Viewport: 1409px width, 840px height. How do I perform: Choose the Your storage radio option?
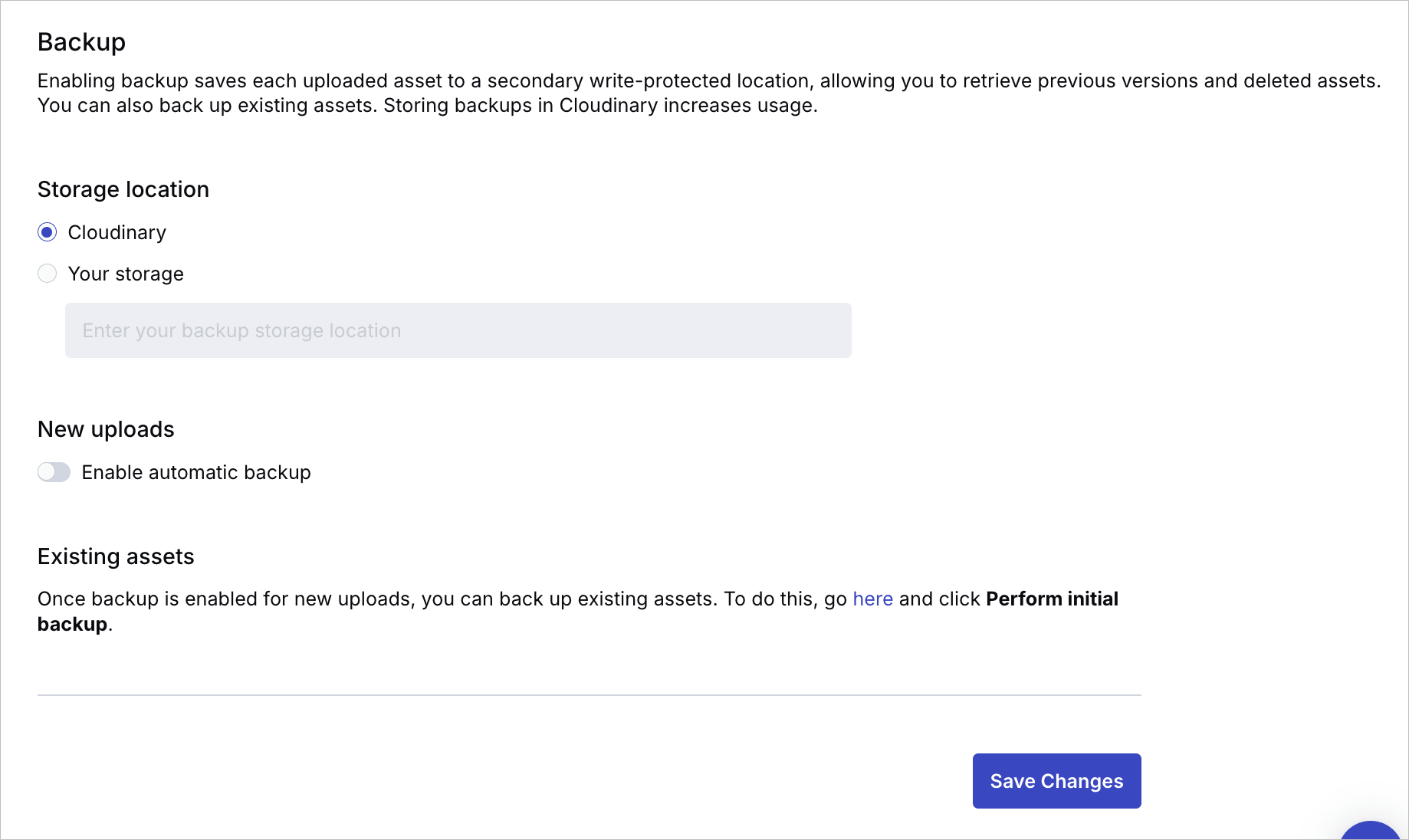(x=48, y=274)
